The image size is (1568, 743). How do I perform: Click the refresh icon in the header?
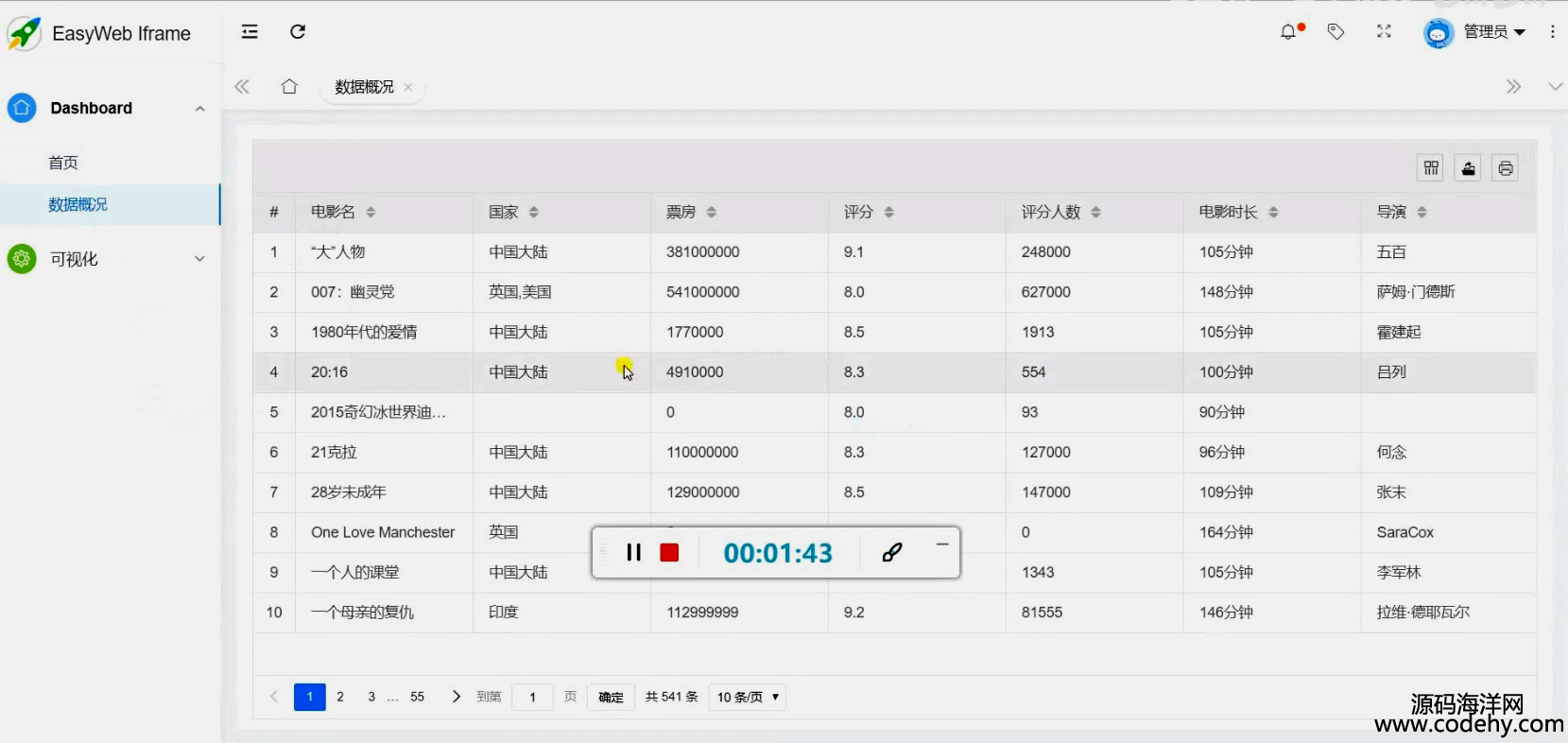click(x=298, y=32)
